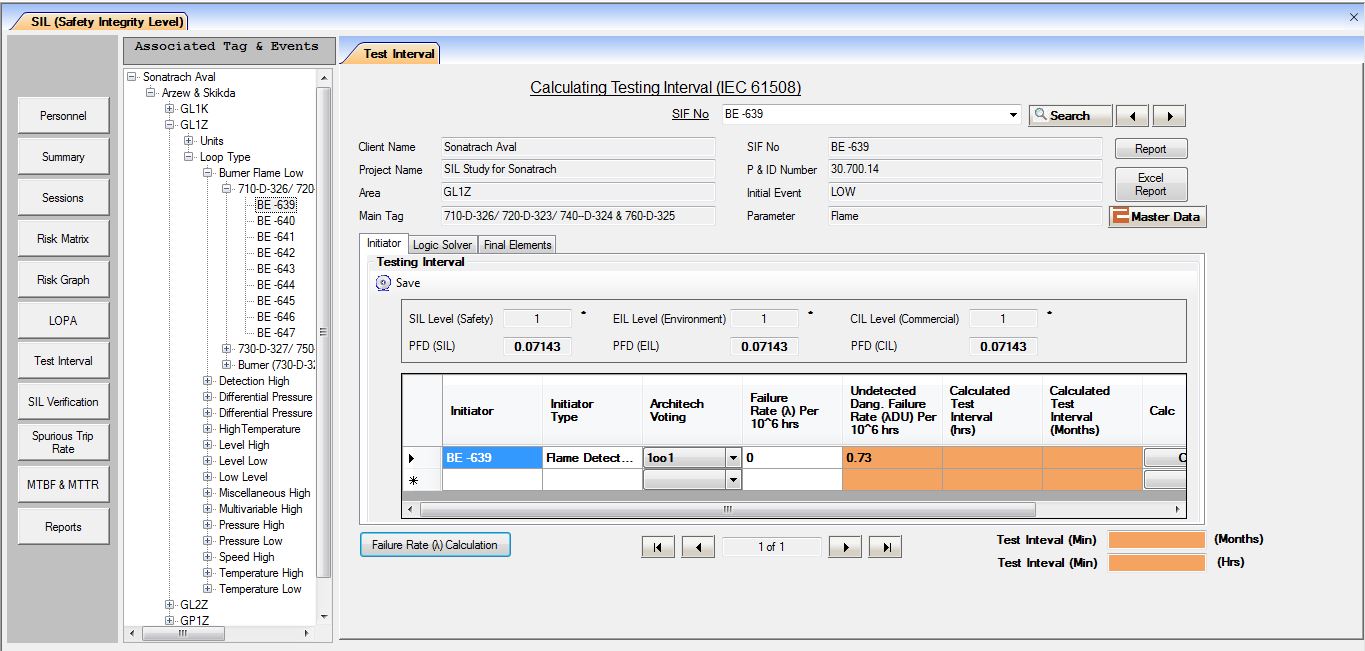
Task: Click the Failure Rate cell showing 0
Action: [x=792, y=458]
